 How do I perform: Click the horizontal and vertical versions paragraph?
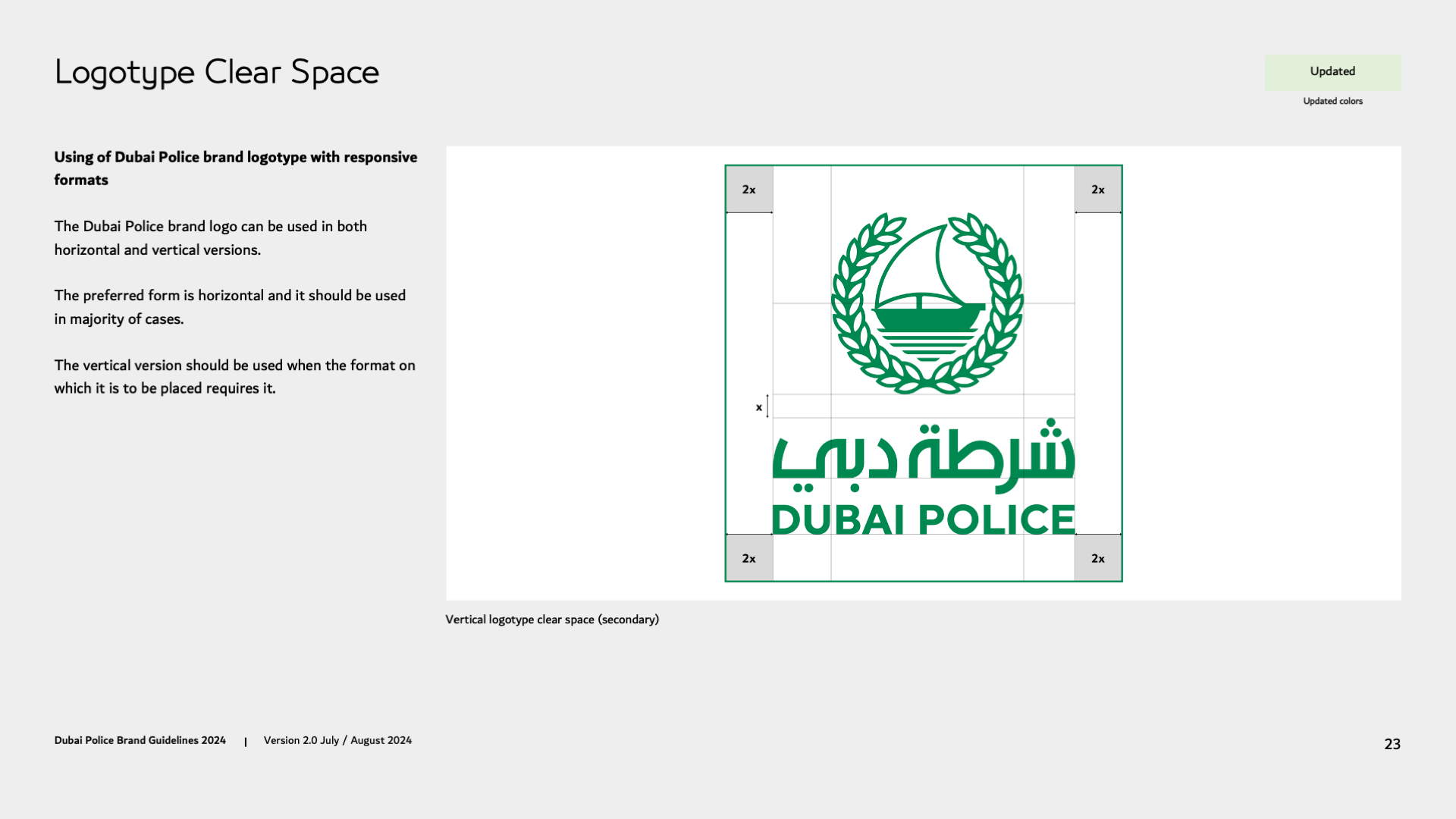pyautogui.click(x=210, y=238)
